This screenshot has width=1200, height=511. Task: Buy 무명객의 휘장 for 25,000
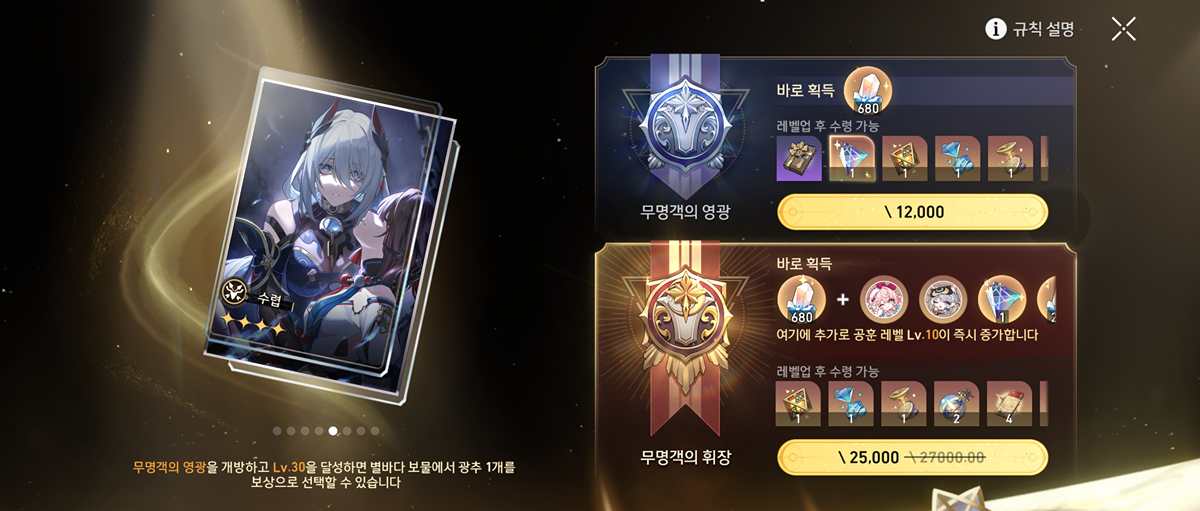click(912, 457)
